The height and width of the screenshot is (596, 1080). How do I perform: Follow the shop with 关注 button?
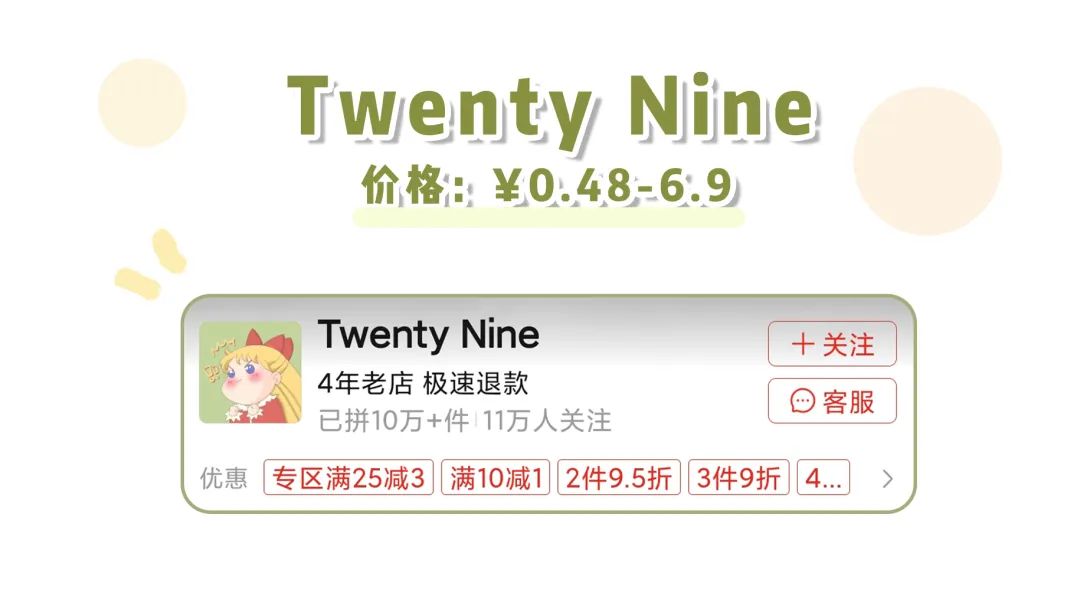coord(832,344)
